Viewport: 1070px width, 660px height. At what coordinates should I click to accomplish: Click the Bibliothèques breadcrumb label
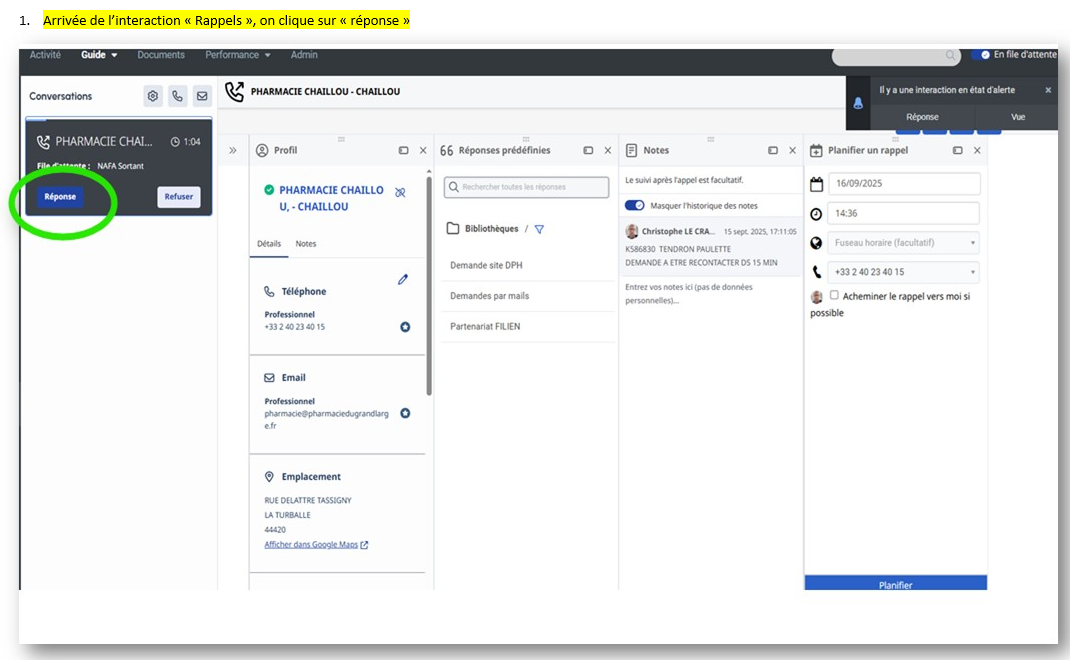click(x=491, y=229)
